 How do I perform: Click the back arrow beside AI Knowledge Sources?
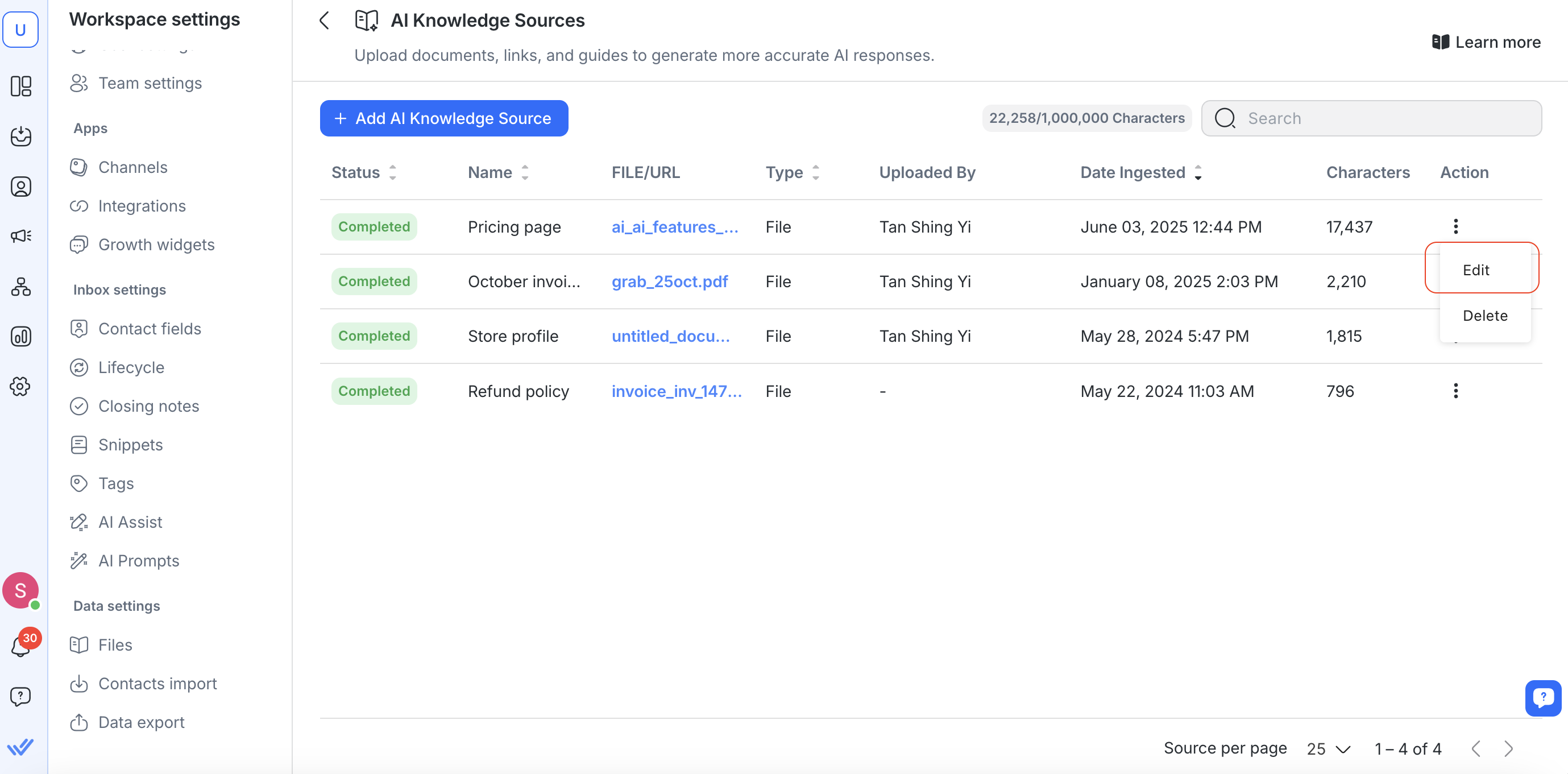(325, 20)
